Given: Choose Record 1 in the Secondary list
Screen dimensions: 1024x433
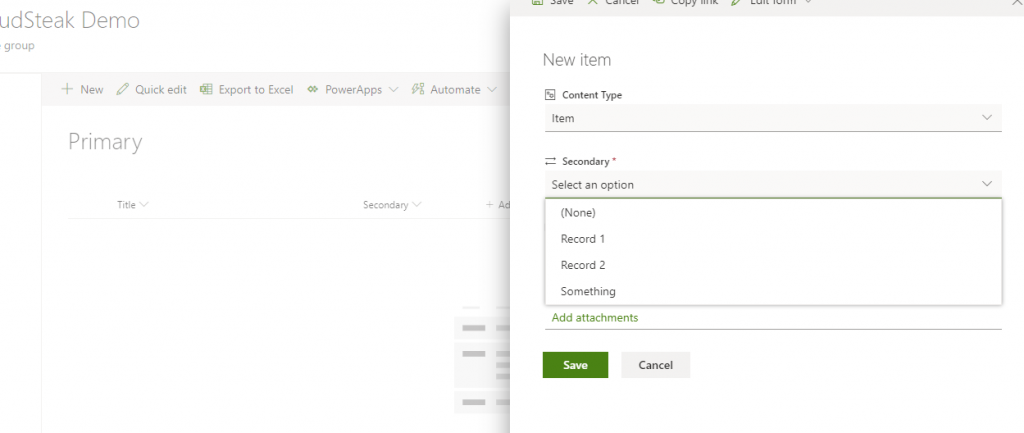Looking at the screenshot, I should (773, 238).
